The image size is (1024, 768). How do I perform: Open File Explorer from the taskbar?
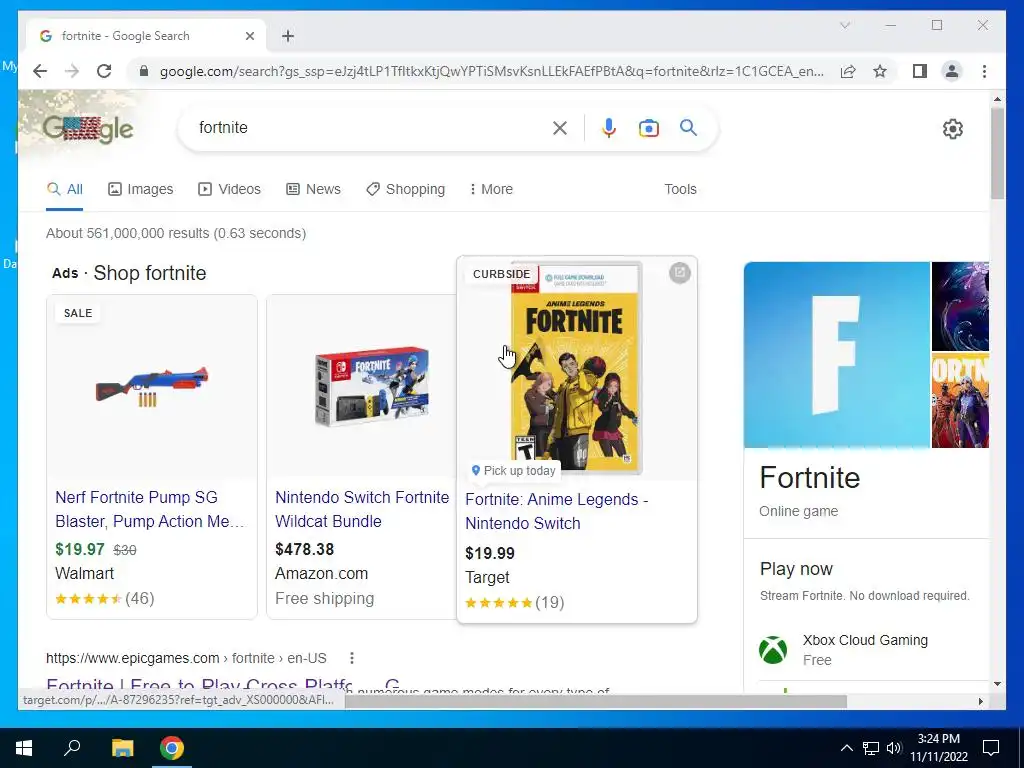point(122,748)
